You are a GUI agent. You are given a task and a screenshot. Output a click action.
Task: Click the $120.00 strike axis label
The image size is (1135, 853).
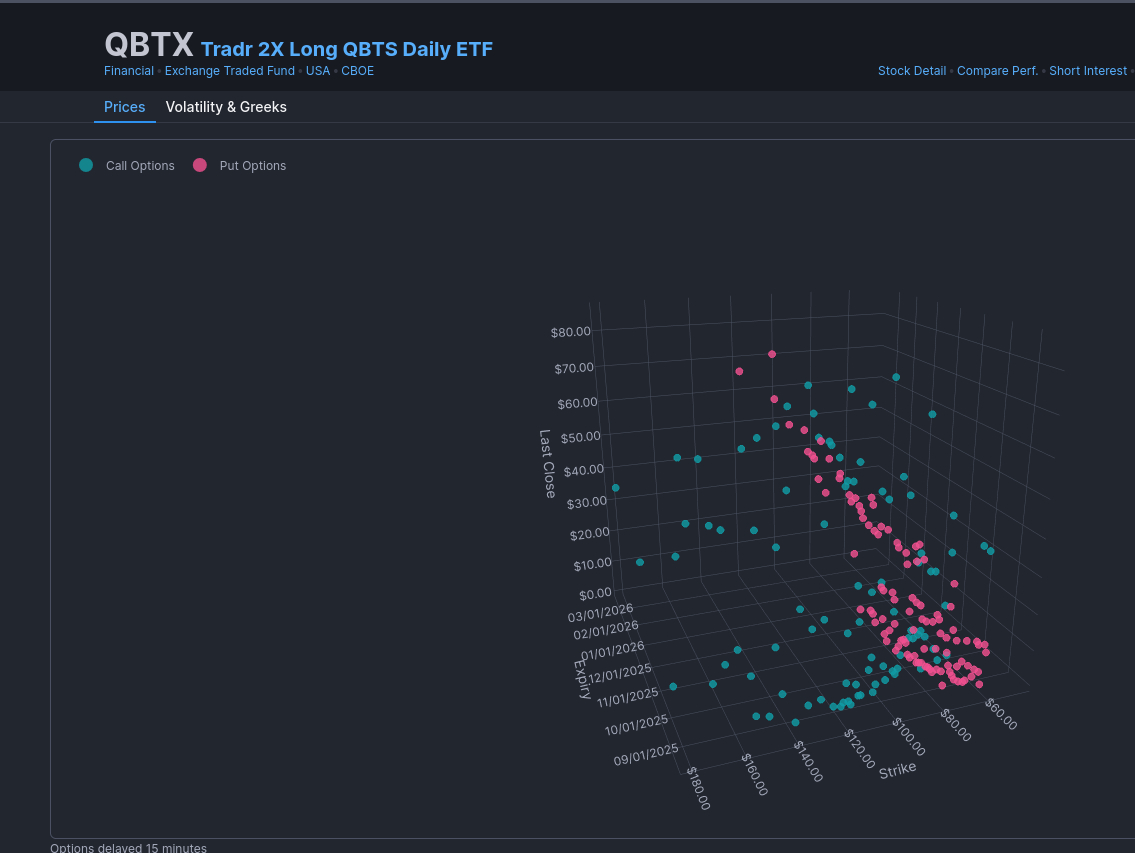point(859,749)
